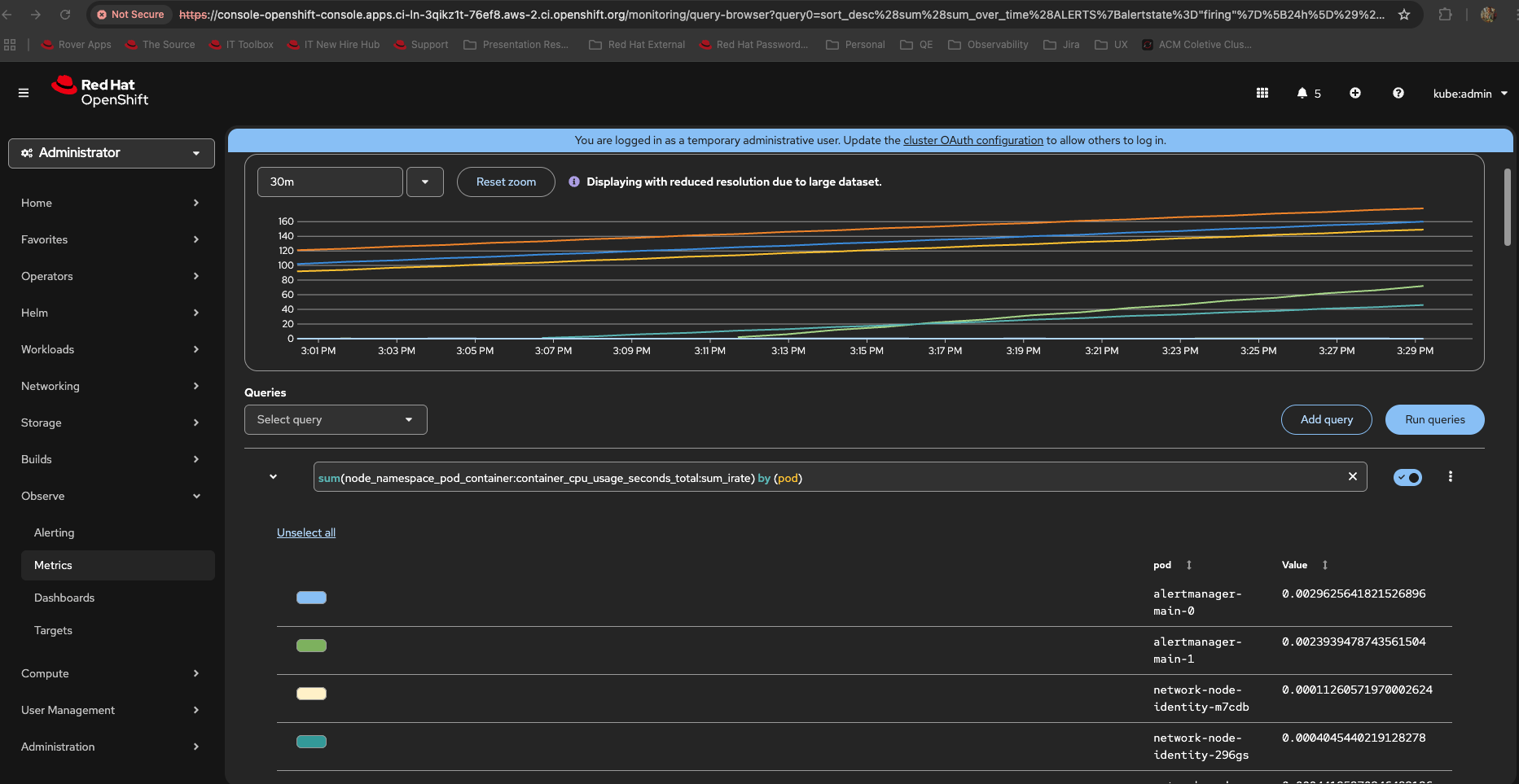The width and height of the screenshot is (1519, 784).
Task: Go to Alerting in Observe menu
Action: tap(54, 532)
